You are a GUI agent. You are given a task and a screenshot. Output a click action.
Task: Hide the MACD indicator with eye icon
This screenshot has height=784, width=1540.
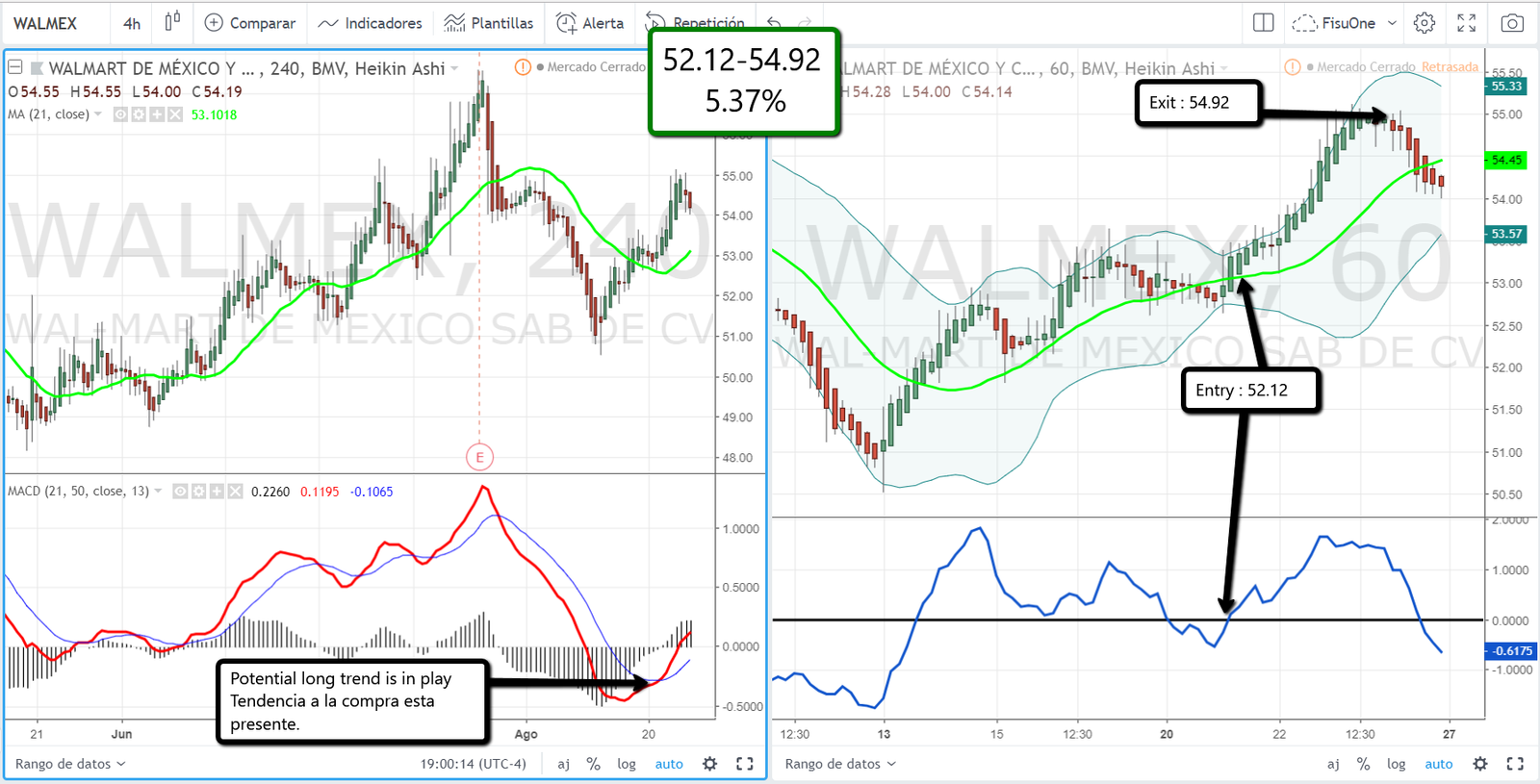point(180,492)
